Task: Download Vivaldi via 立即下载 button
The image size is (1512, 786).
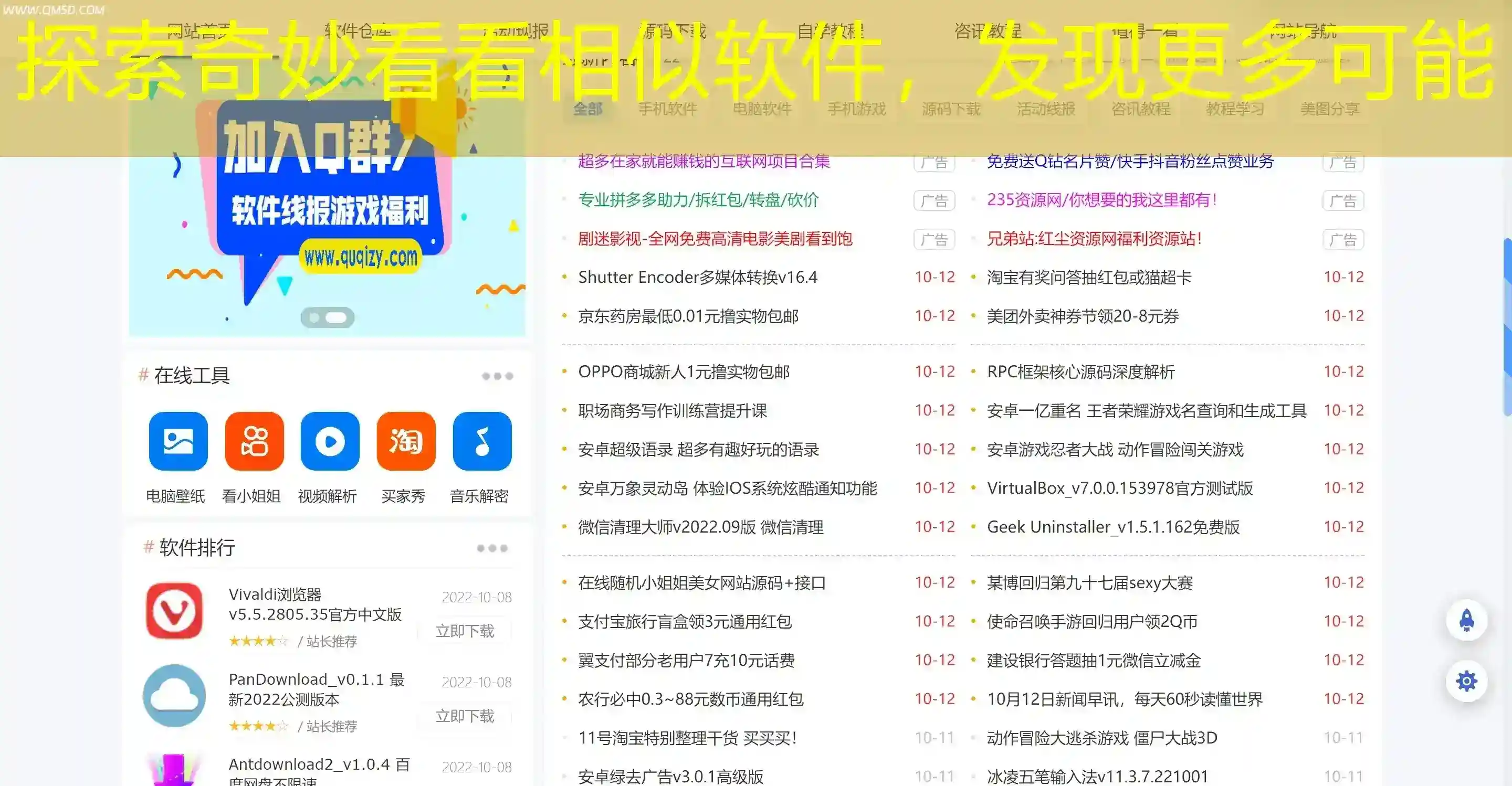Action: (465, 631)
